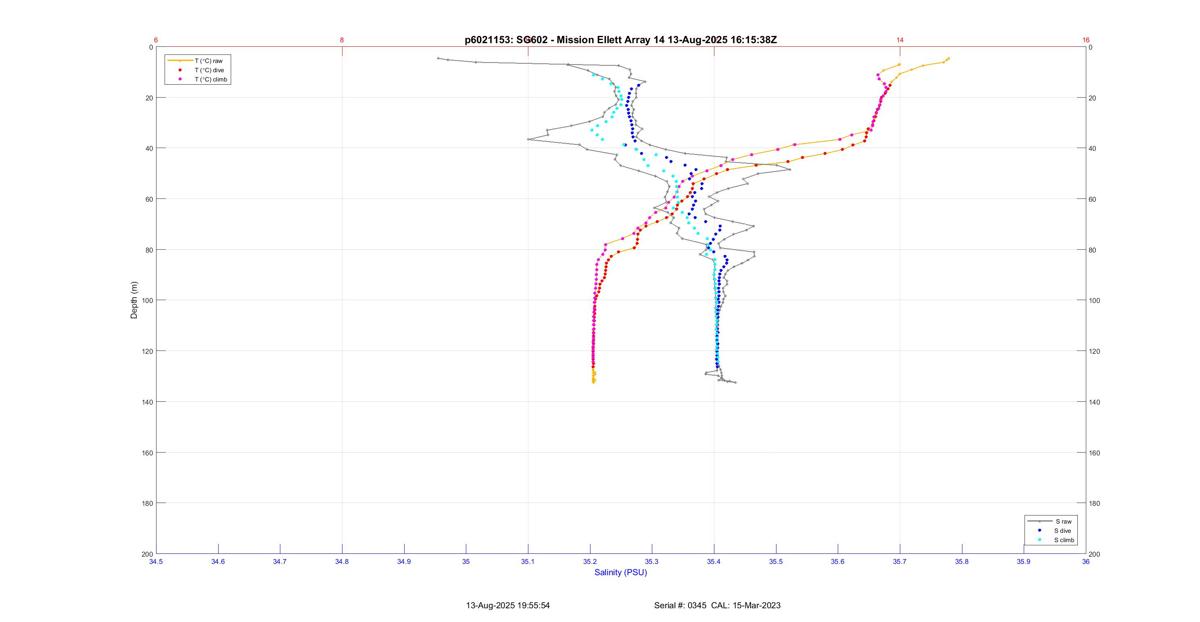Screen dimensions: 1200x622
Task: Click the 180 tick on left depth axis
Action: click(147, 503)
